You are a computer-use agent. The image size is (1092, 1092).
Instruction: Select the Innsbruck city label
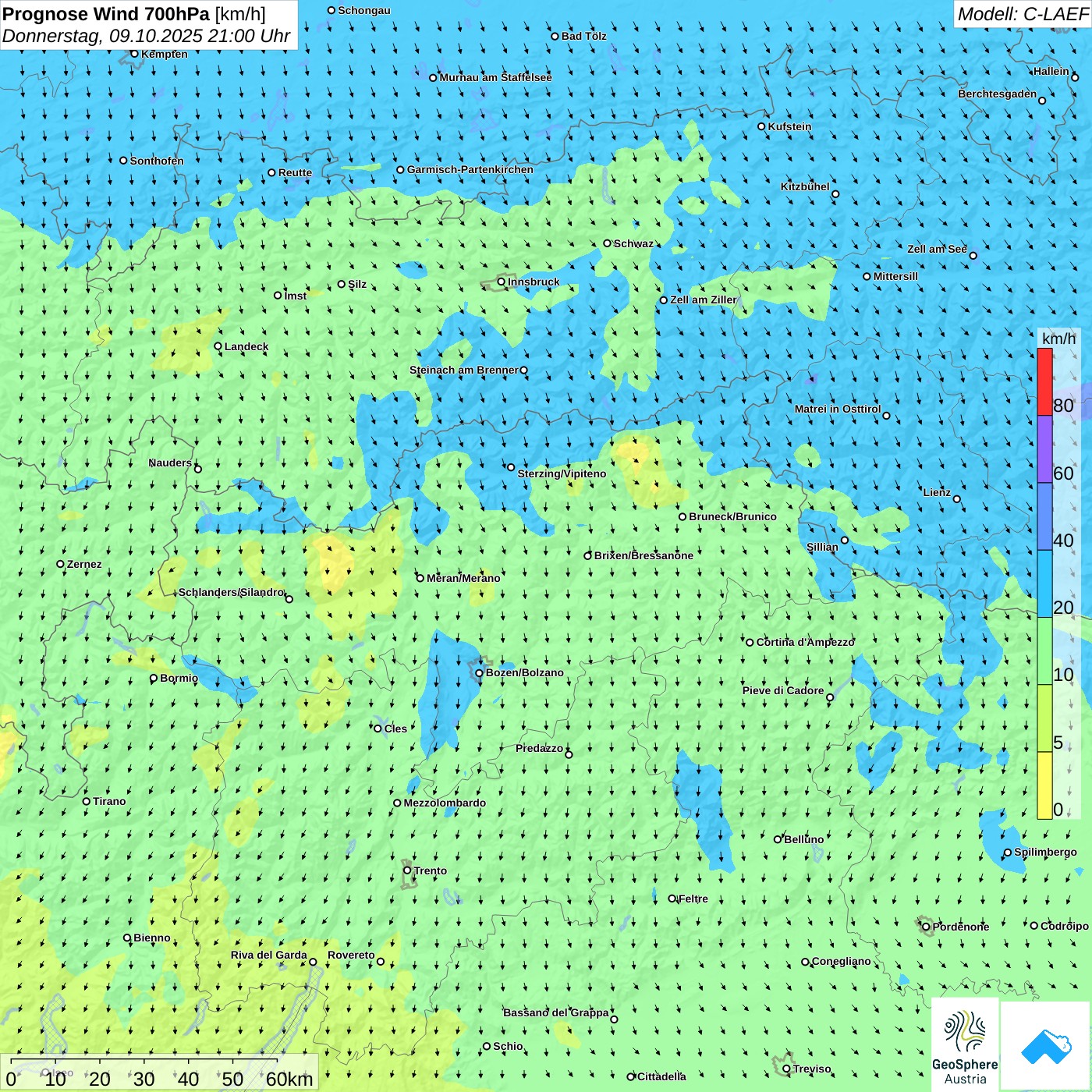(534, 282)
